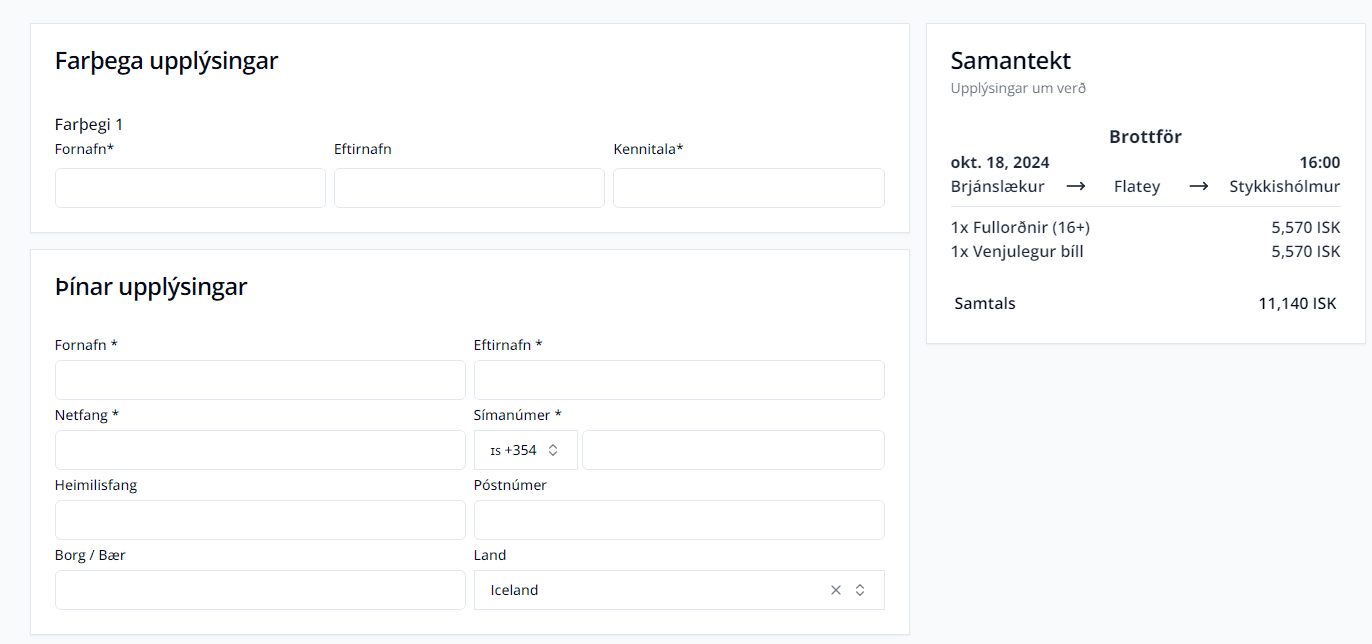The width and height of the screenshot is (1372, 644).
Task: Click the arrow between Brjánslækur and Flatey
Action: (x=1076, y=186)
